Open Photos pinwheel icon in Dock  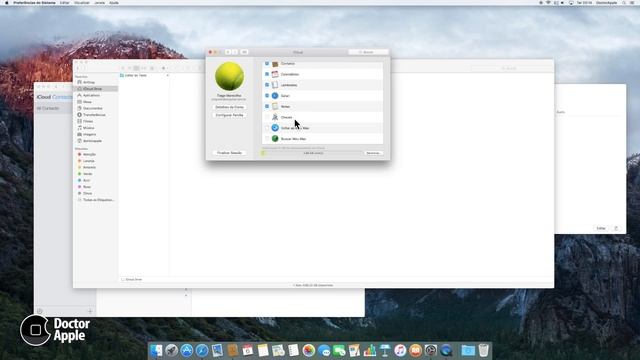click(x=309, y=350)
